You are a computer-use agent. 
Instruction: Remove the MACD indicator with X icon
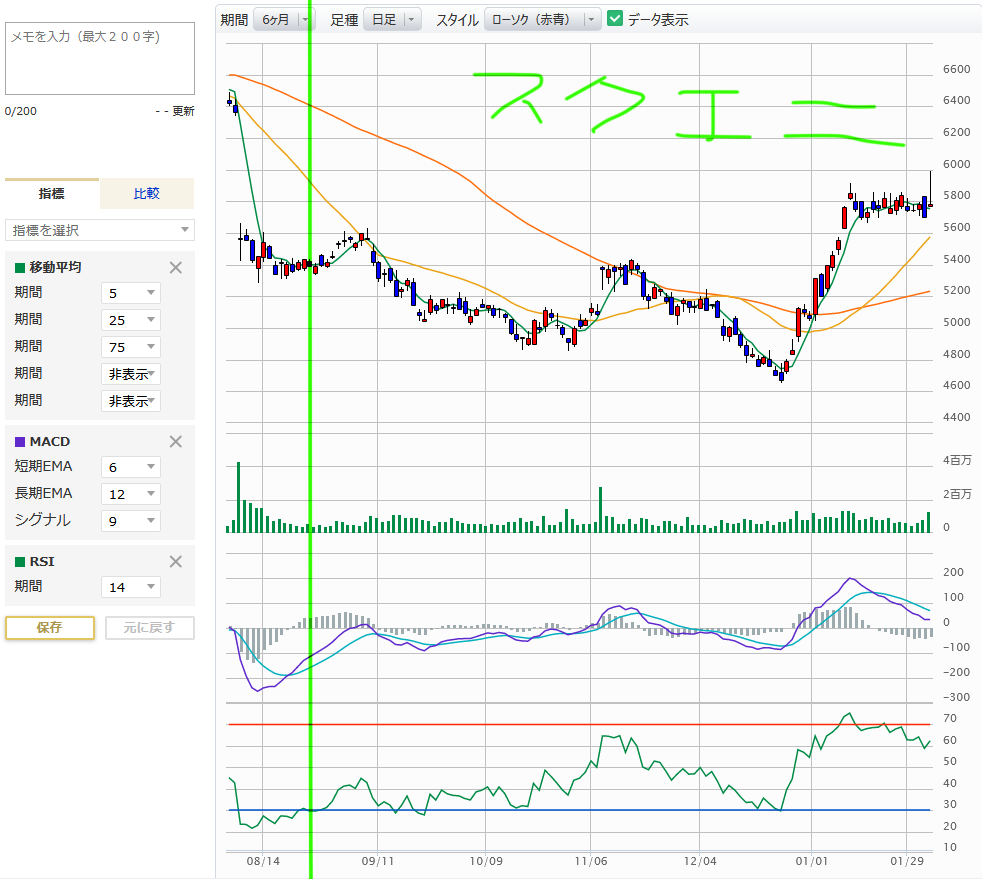pos(176,441)
